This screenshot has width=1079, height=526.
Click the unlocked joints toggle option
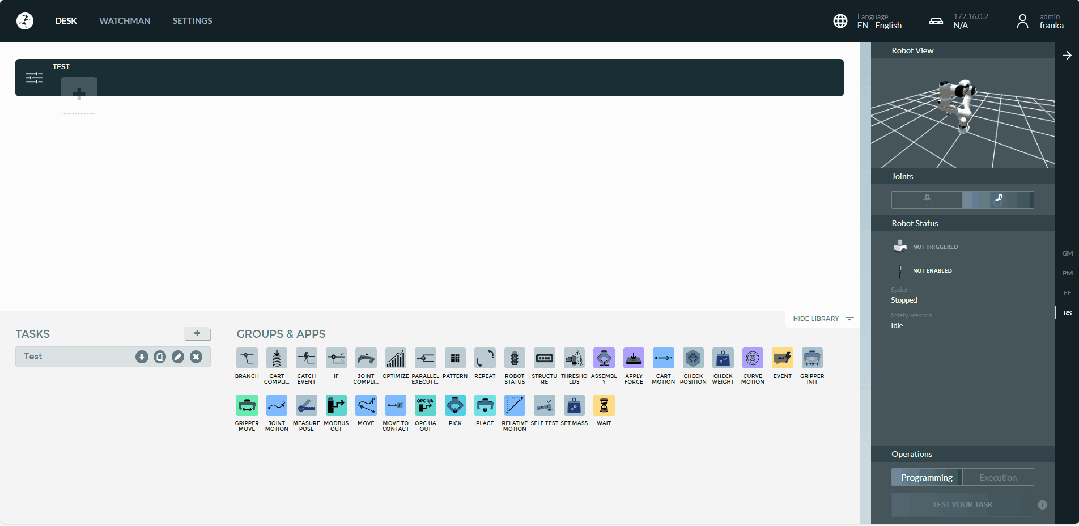click(998, 200)
